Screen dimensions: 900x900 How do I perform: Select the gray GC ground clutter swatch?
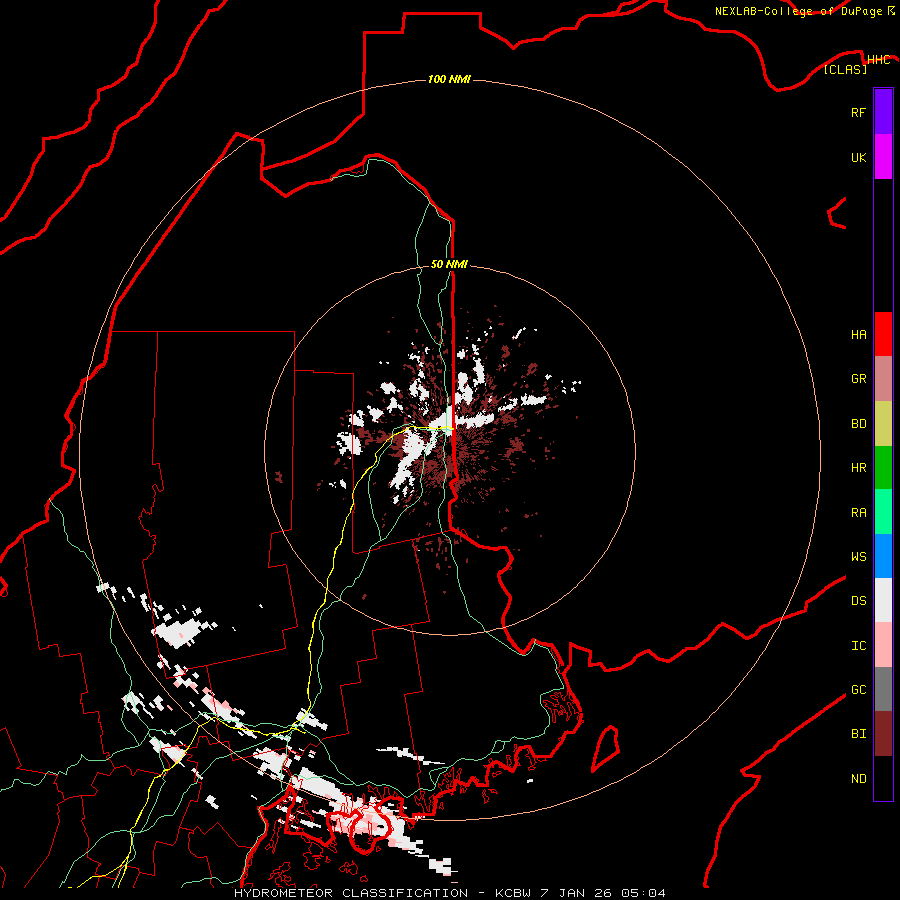883,689
